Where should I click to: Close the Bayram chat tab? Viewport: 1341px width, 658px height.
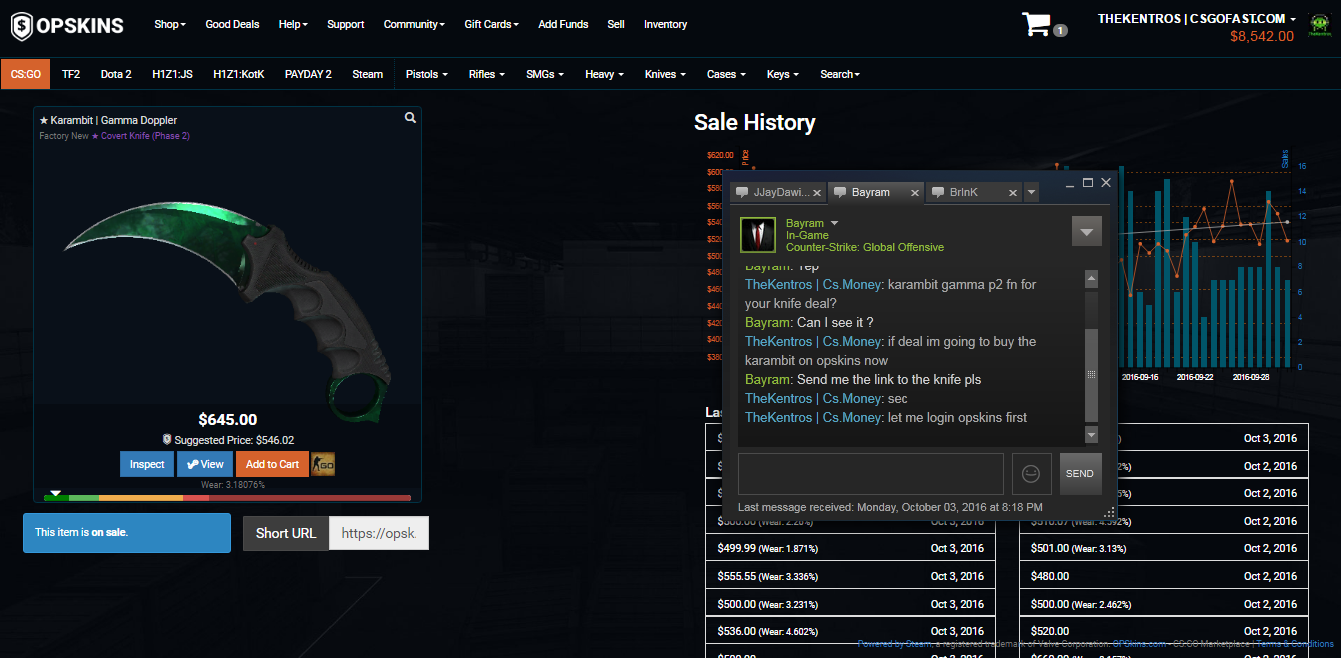(x=915, y=193)
